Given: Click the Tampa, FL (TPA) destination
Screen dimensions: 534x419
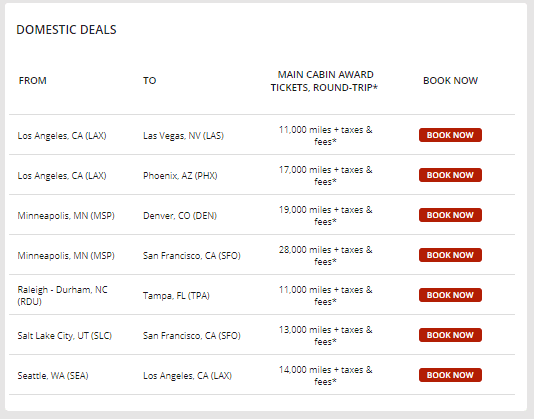Looking at the screenshot, I should click(176, 295).
